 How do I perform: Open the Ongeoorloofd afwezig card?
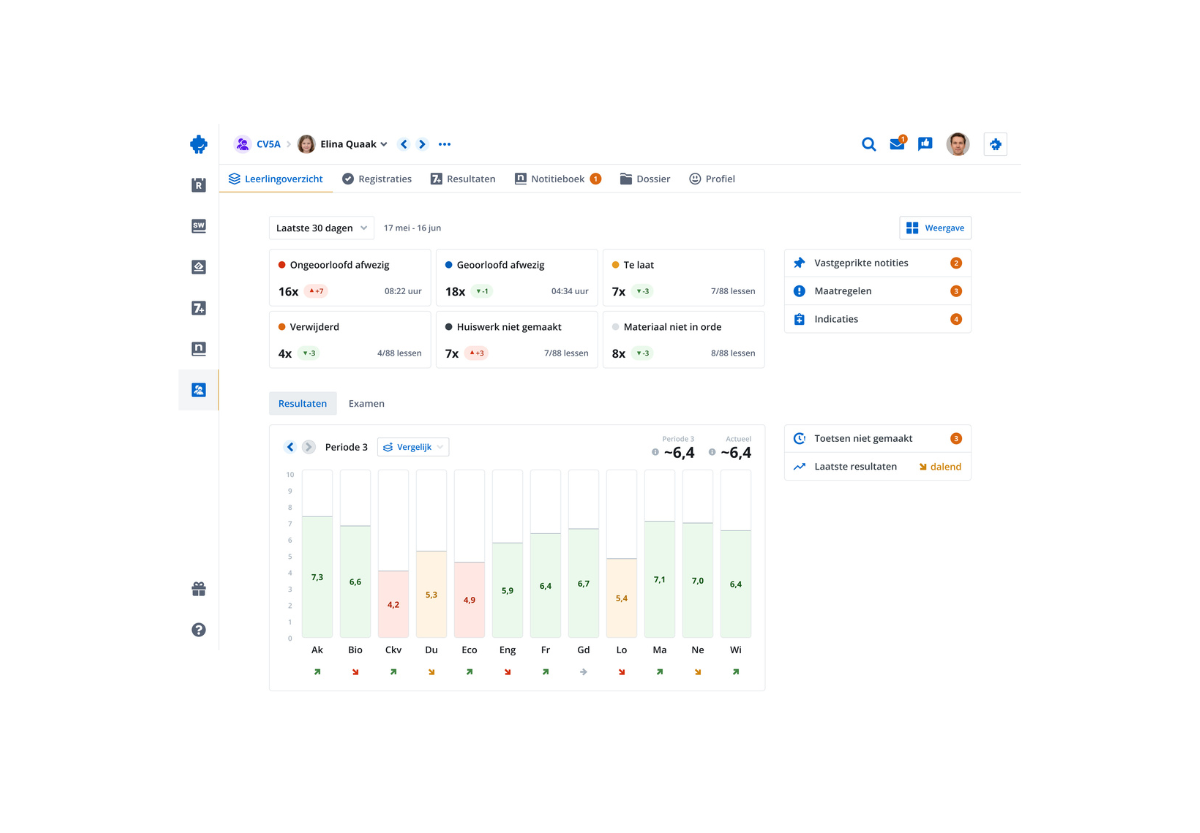click(x=350, y=278)
